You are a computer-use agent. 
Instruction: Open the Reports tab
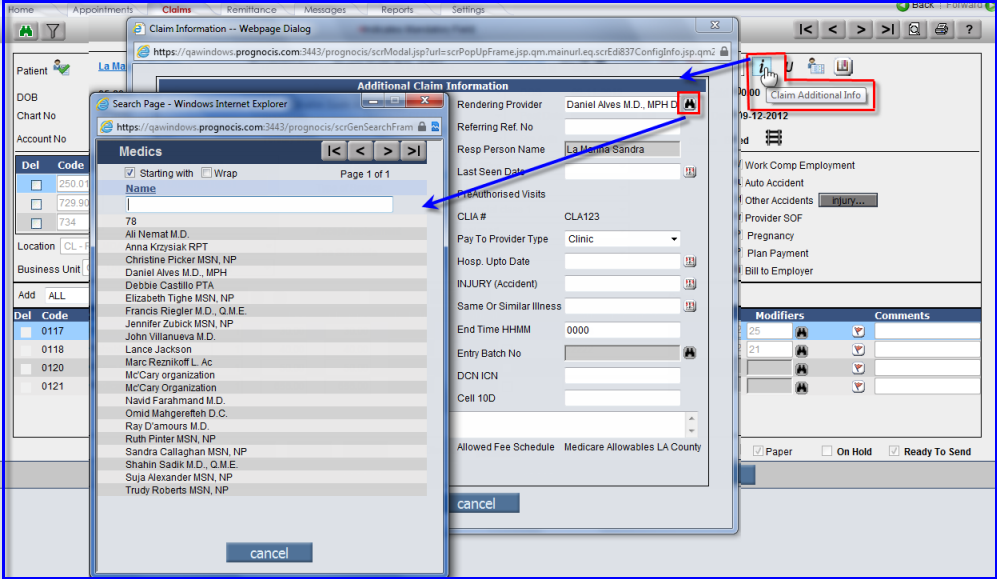(397, 10)
